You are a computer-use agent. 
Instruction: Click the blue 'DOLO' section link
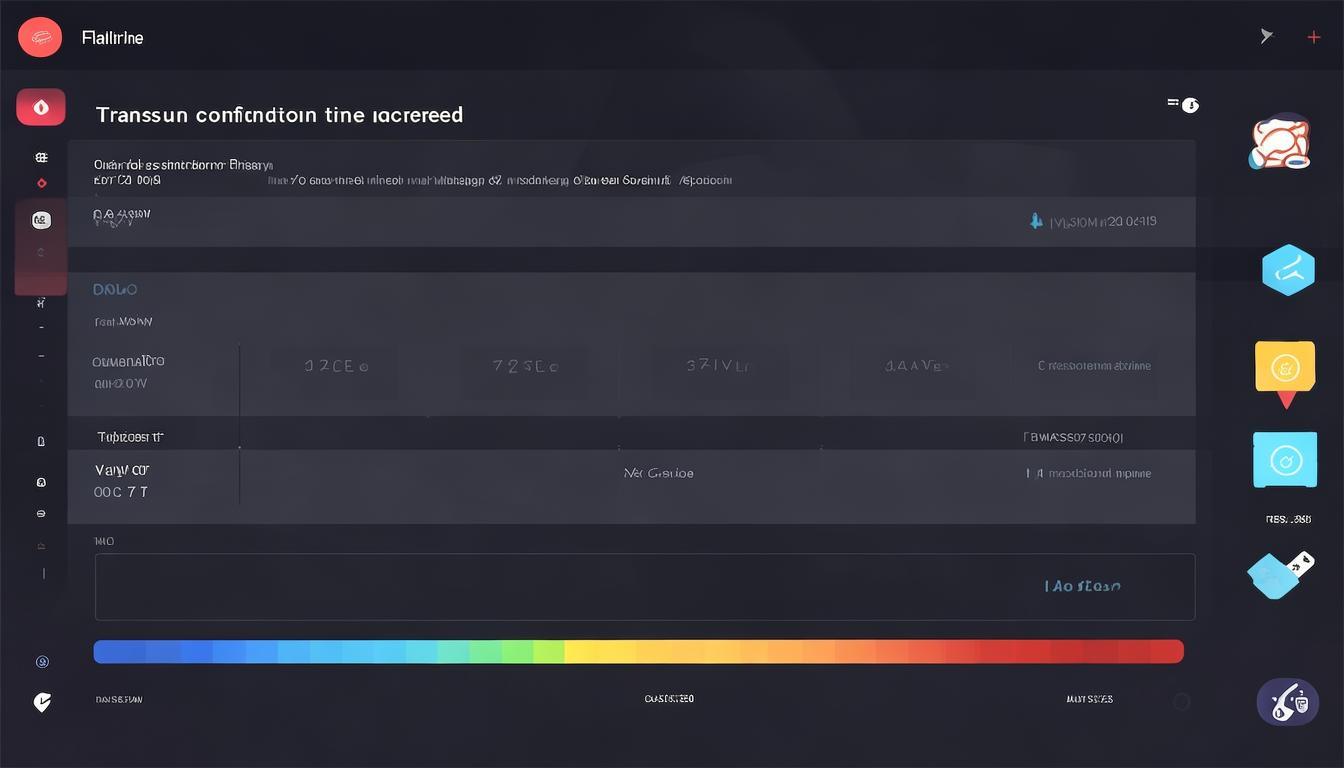(115, 289)
